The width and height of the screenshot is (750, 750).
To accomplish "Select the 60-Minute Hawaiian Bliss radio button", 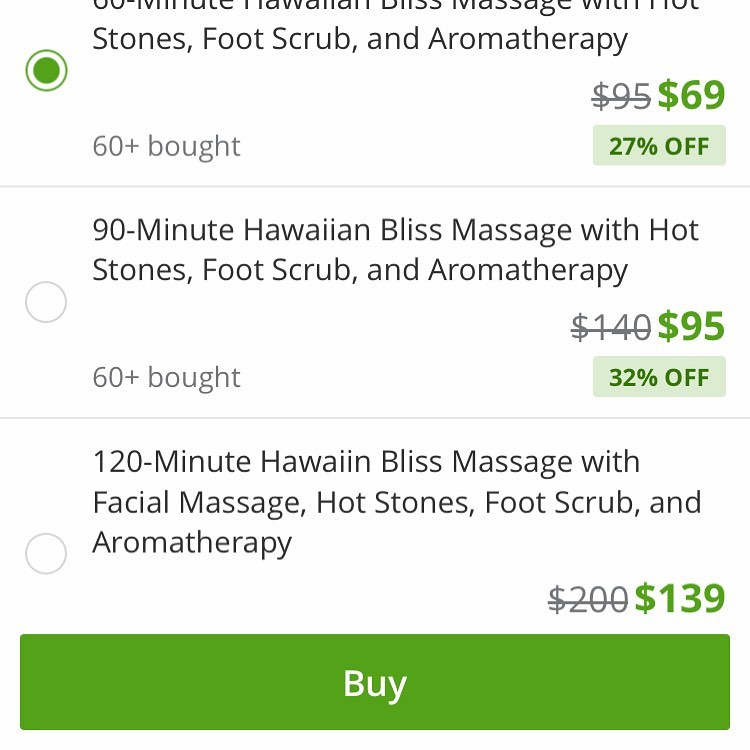I will (x=46, y=70).
